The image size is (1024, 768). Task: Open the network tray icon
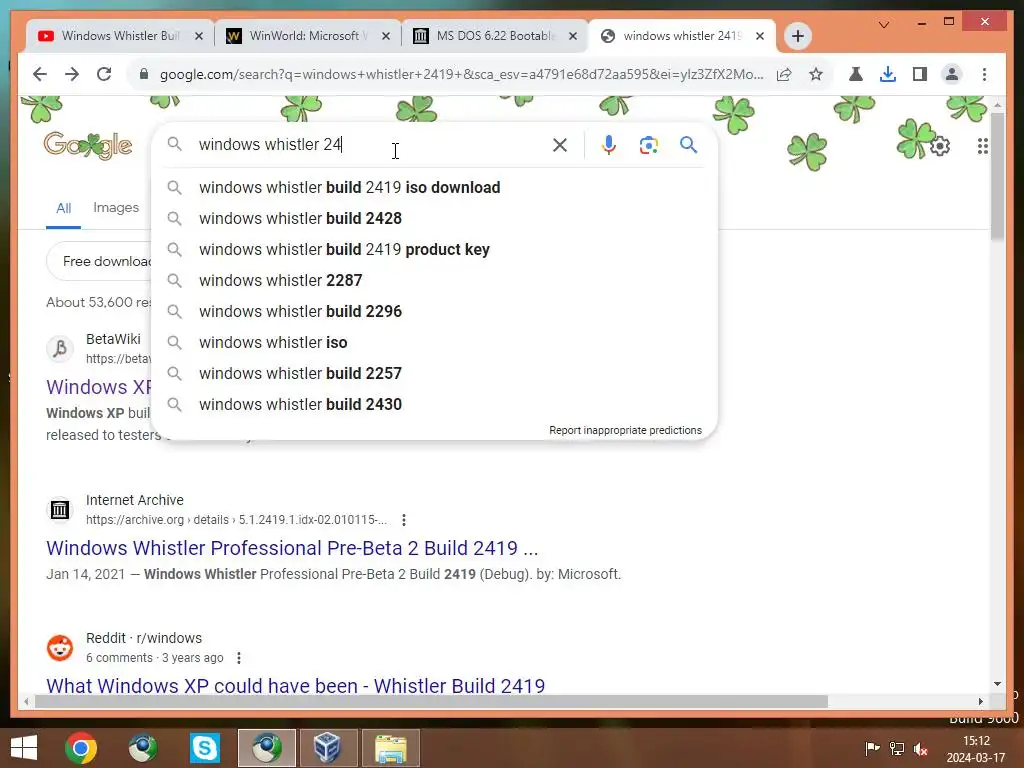coord(897,749)
